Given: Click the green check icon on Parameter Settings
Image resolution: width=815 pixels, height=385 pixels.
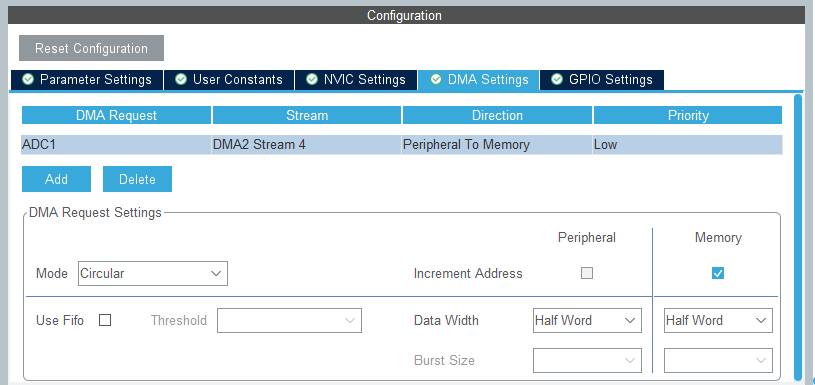Looking at the screenshot, I should tap(28, 79).
